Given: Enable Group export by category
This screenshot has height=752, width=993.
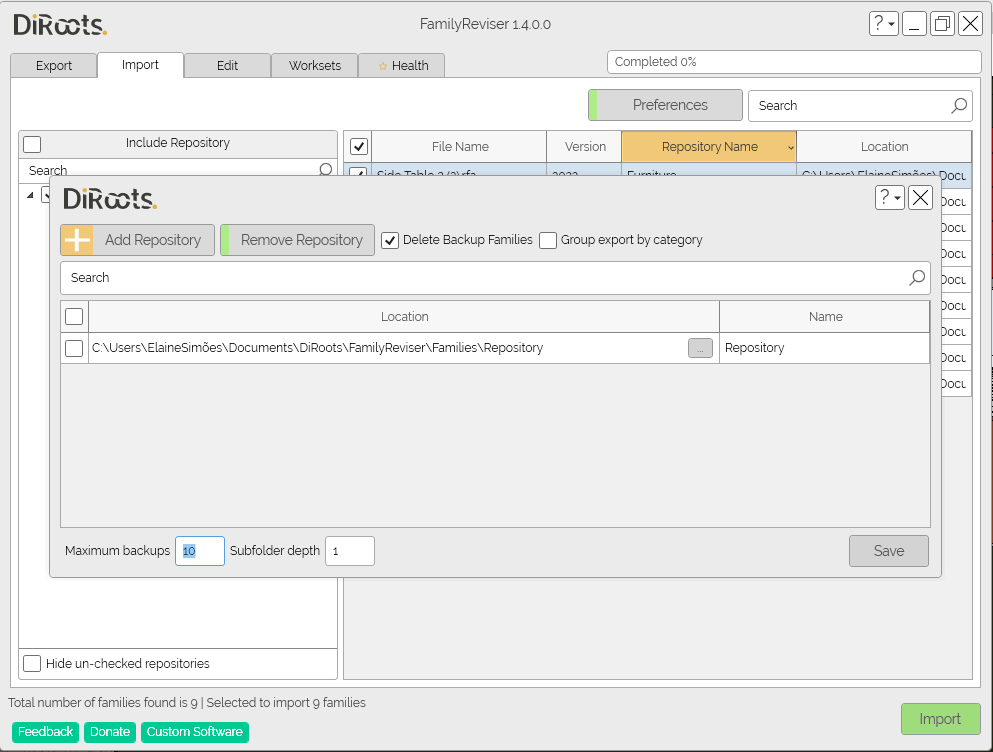Looking at the screenshot, I should click(548, 240).
